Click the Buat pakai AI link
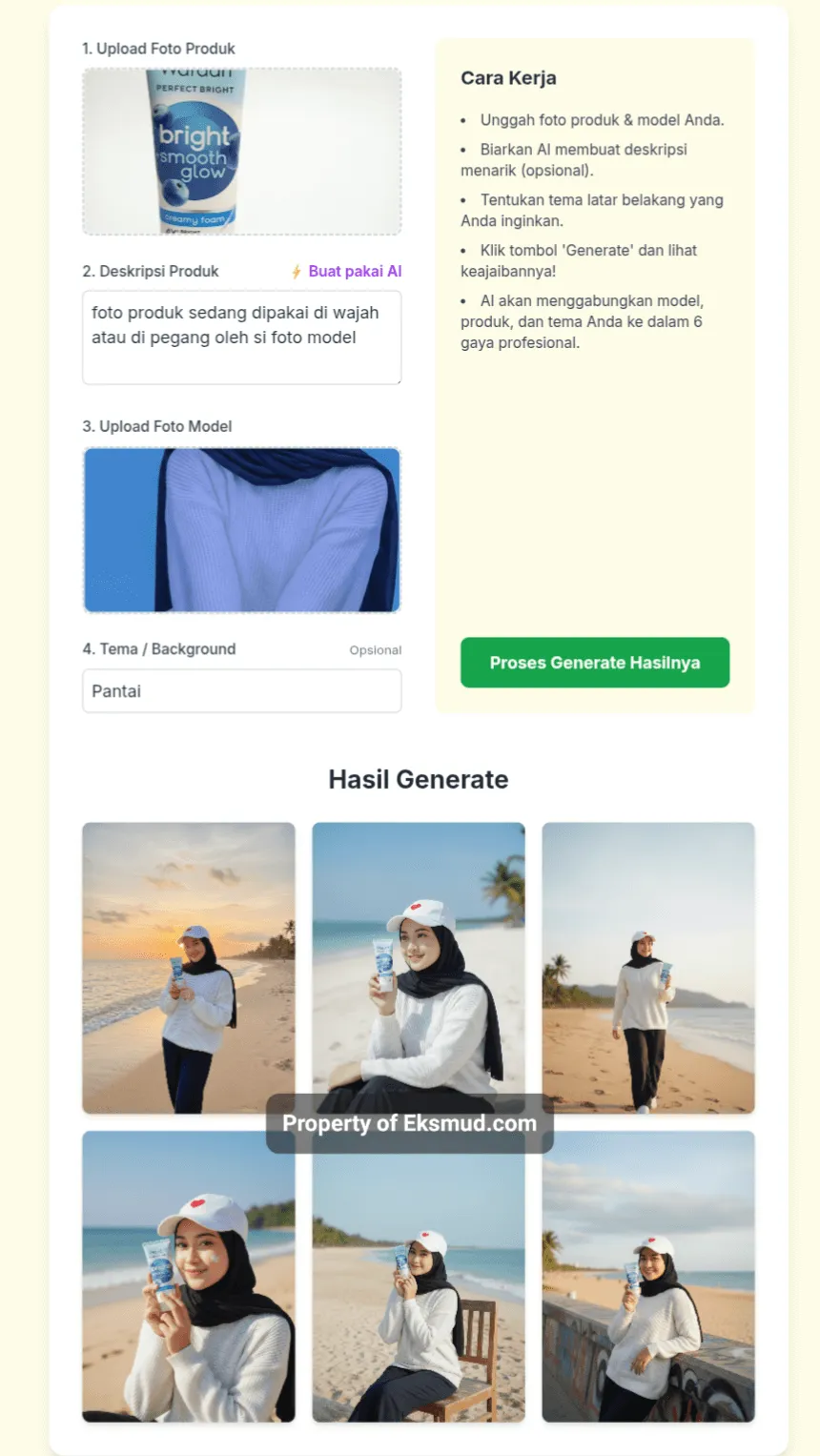Viewport: 820px width, 1456px height. [355, 272]
